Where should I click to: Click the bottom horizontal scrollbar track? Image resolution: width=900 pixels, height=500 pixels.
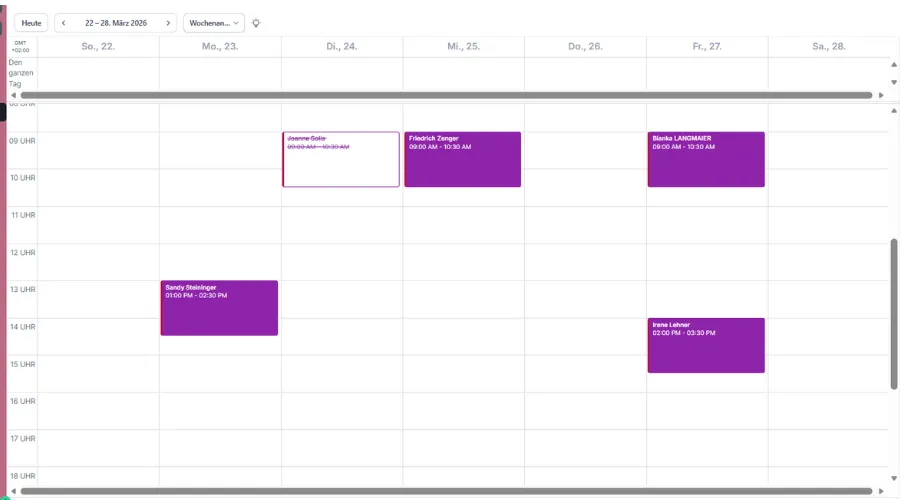click(x=447, y=491)
